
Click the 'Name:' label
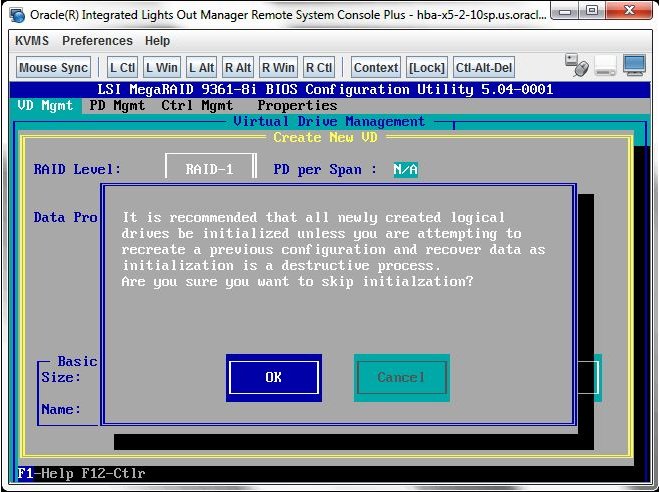click(x=61, y=409)
